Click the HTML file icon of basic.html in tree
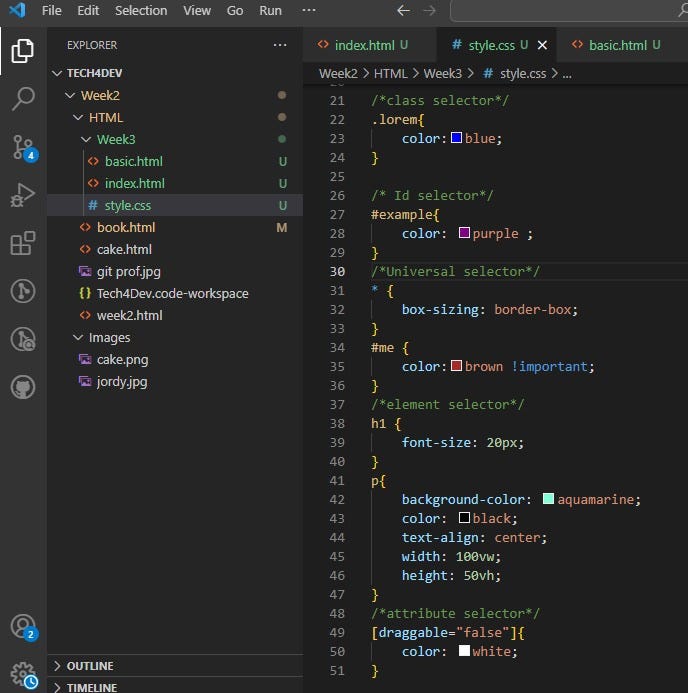Viewport: 688px width, 693px height. pos(93,161)
